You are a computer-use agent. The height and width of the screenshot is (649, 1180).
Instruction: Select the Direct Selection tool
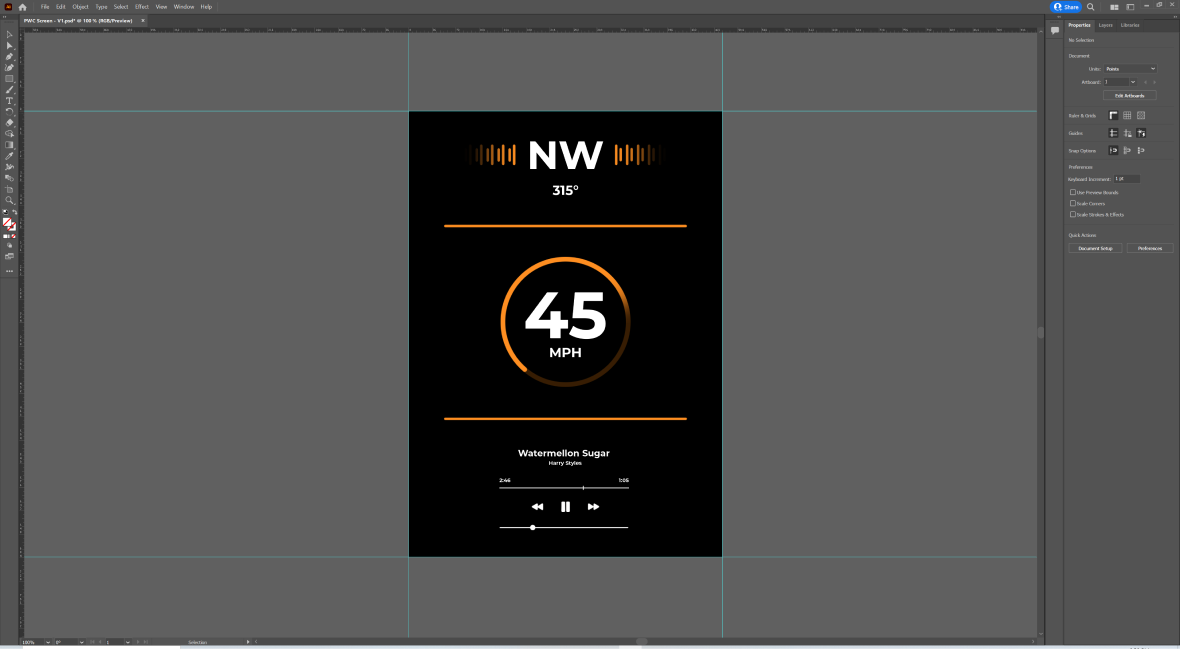9,46
